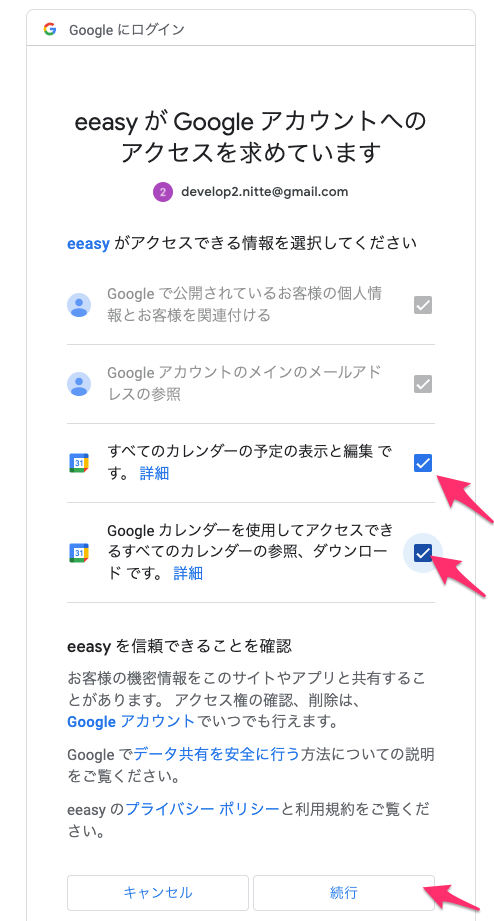Viewport: 494px width, 921px height.
Task: Click the profile icon for public personal info
Action: 79,305
